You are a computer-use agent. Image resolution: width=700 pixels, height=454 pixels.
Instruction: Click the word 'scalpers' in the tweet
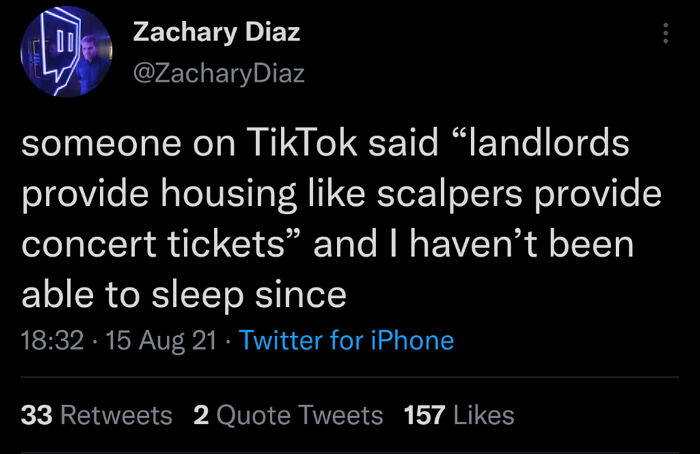450,194
